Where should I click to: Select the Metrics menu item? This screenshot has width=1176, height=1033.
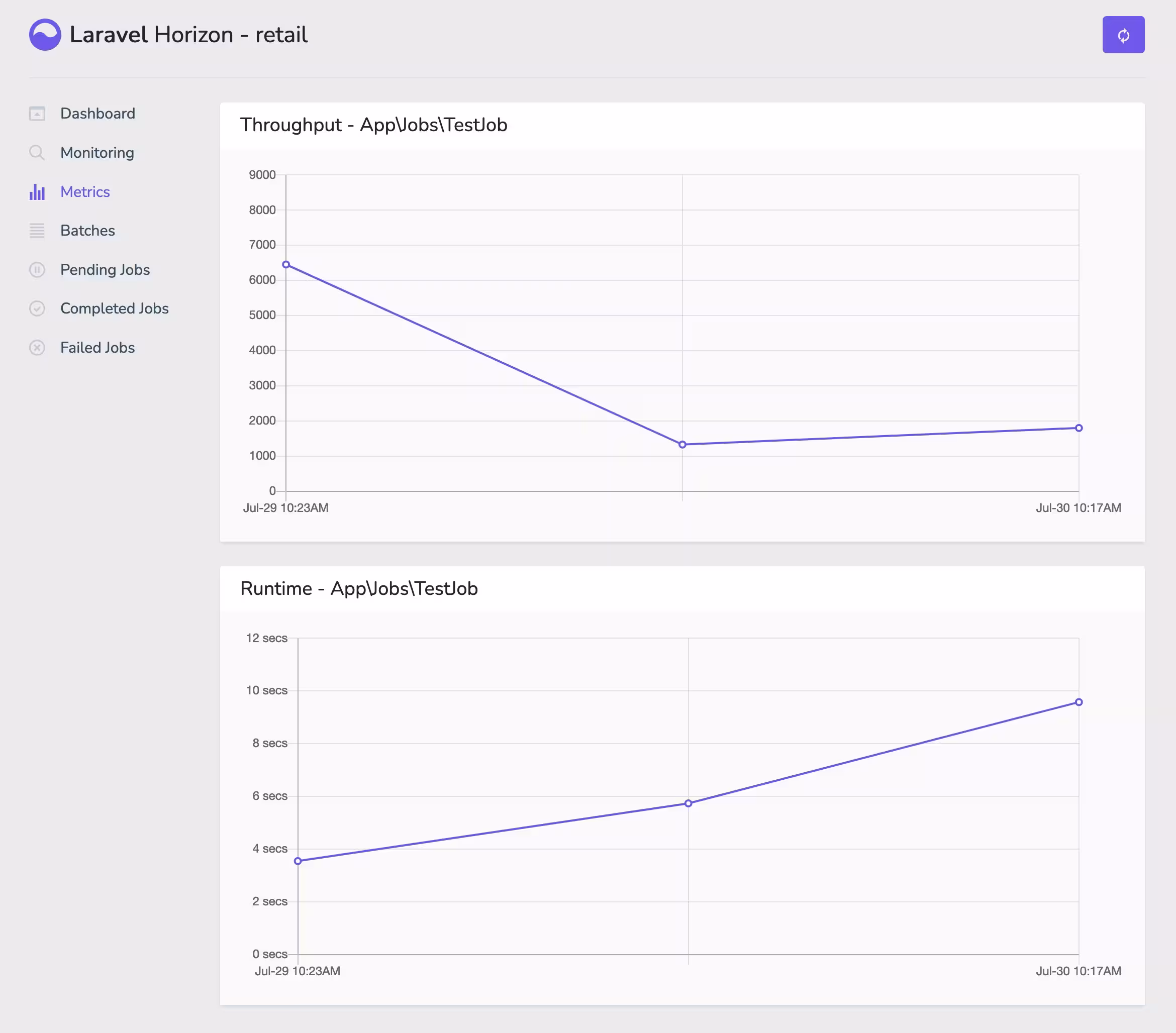85,191
